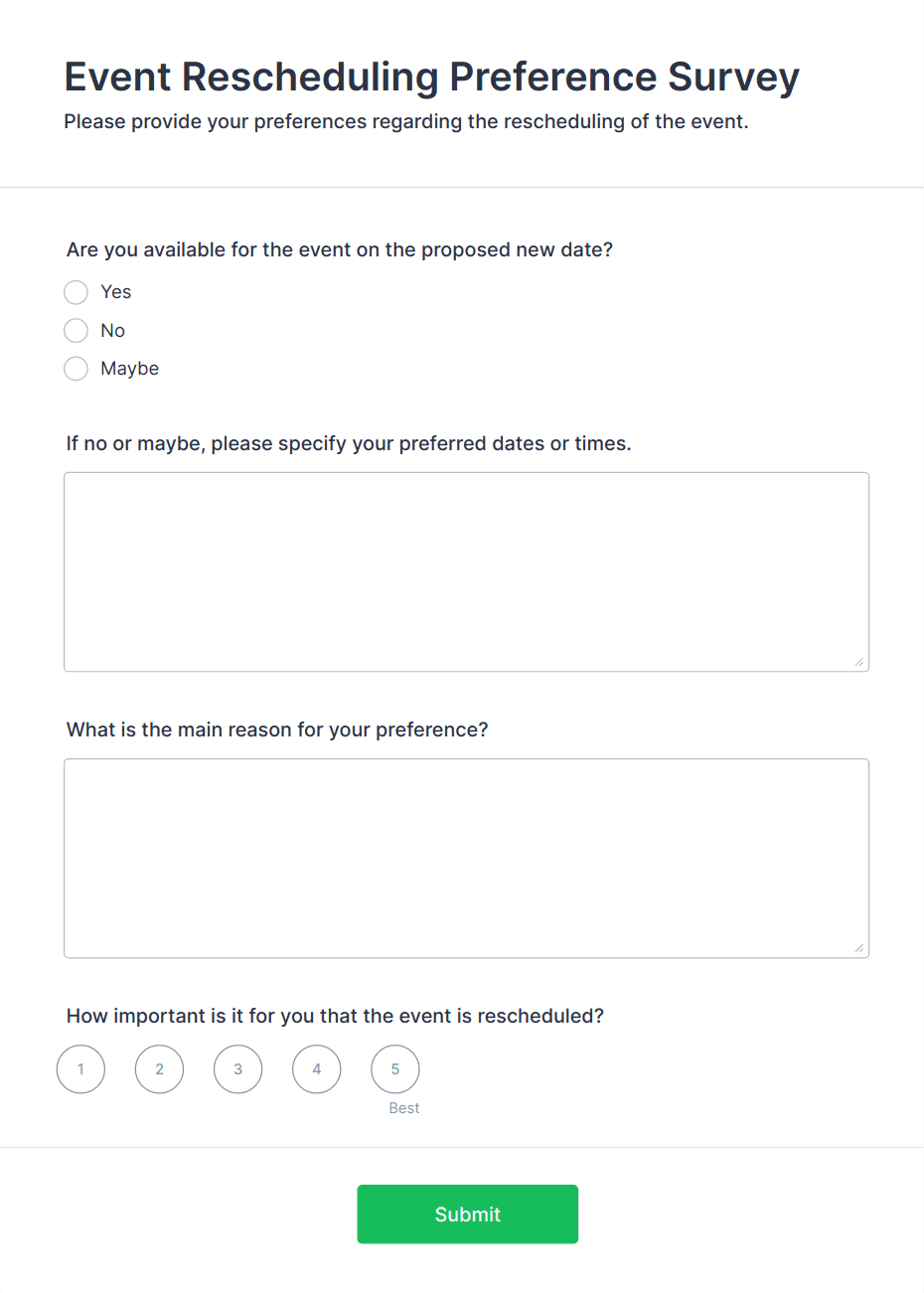Click the resize grip of the dates text area
The height and width of the screenshot is (1293, 924).
point(859,660)
